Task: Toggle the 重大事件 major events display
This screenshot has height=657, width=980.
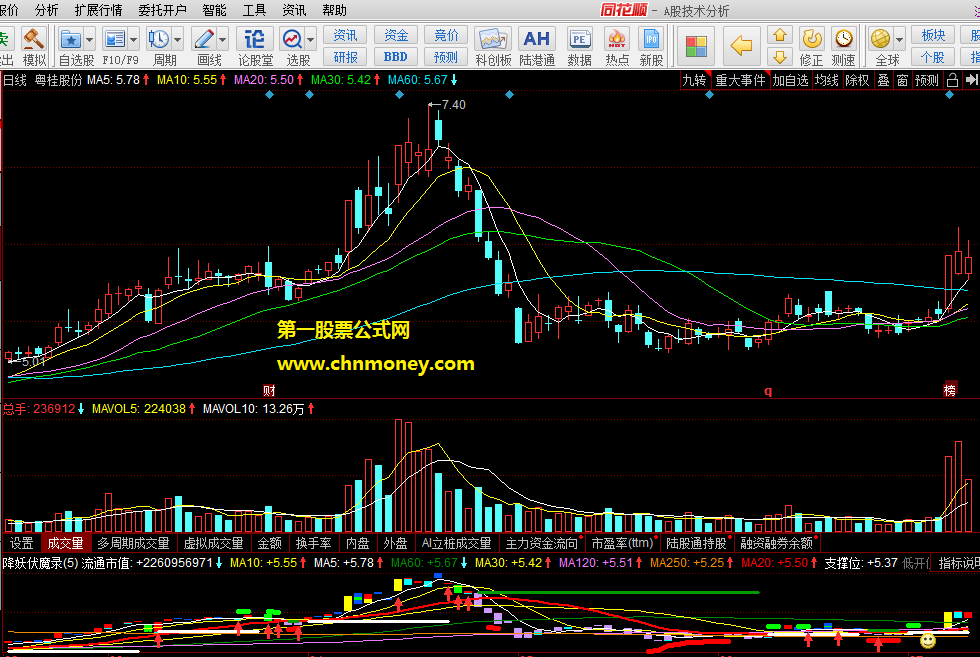Action: (740, 81)
